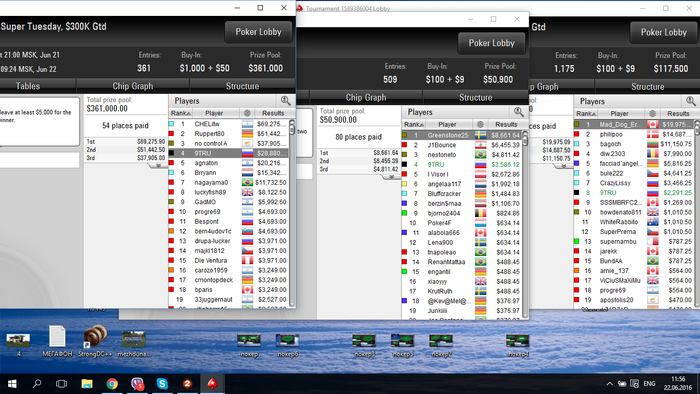Switch ENG input language indicator
This screenshot has height=394, width=700.
650,384
